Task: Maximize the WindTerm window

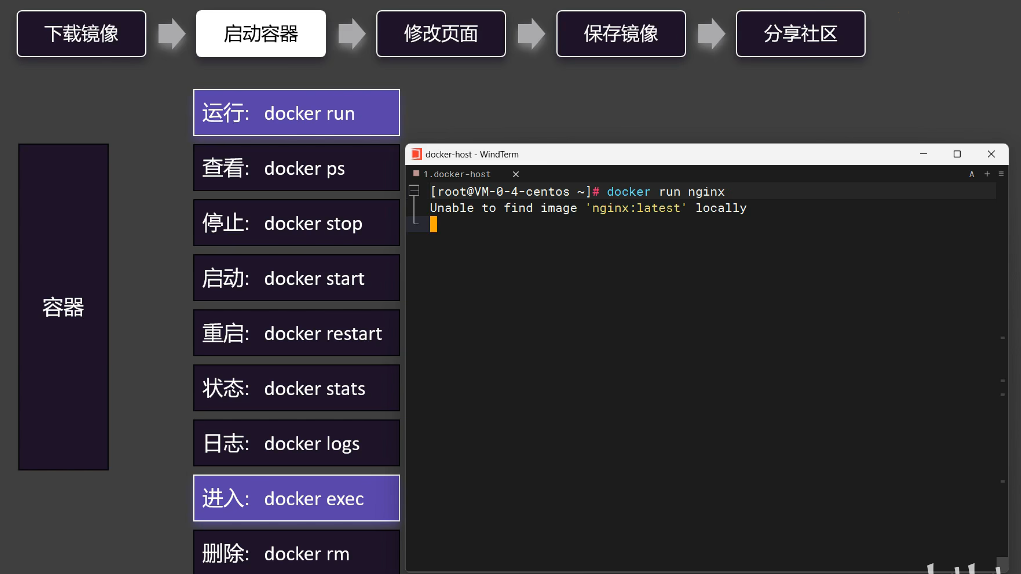Action: coord(957,154)
